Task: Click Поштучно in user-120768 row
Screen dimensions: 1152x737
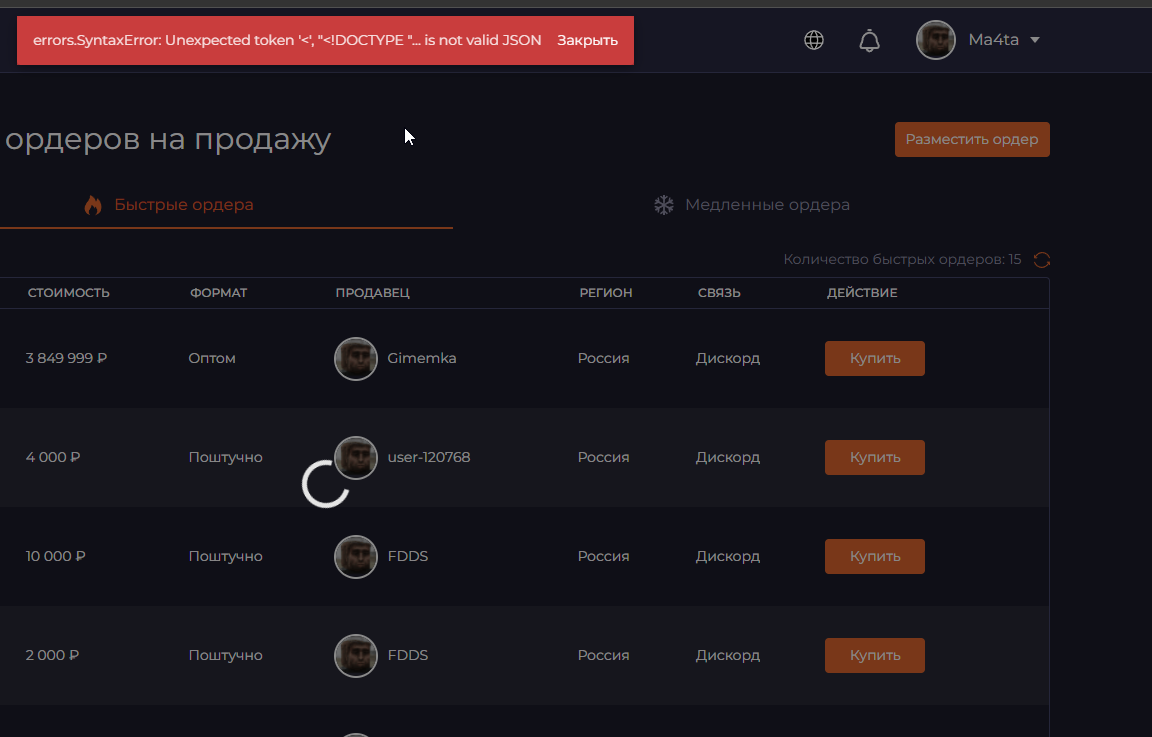Action: tap(226, 457)
